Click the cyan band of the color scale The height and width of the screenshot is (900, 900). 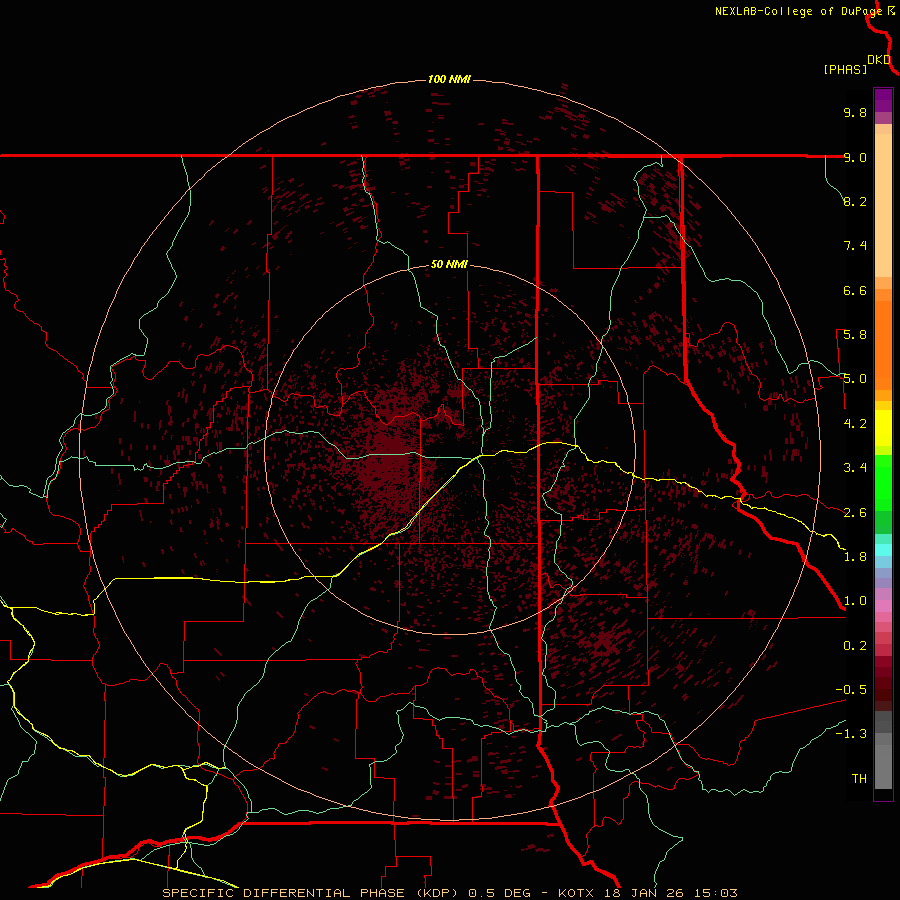click(883, 550)
